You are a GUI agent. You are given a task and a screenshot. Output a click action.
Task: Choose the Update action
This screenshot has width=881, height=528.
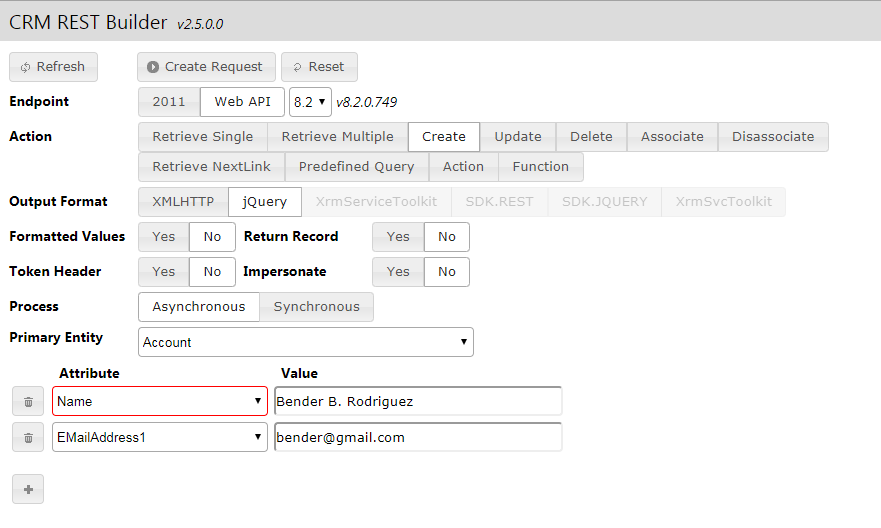point(518,136)
